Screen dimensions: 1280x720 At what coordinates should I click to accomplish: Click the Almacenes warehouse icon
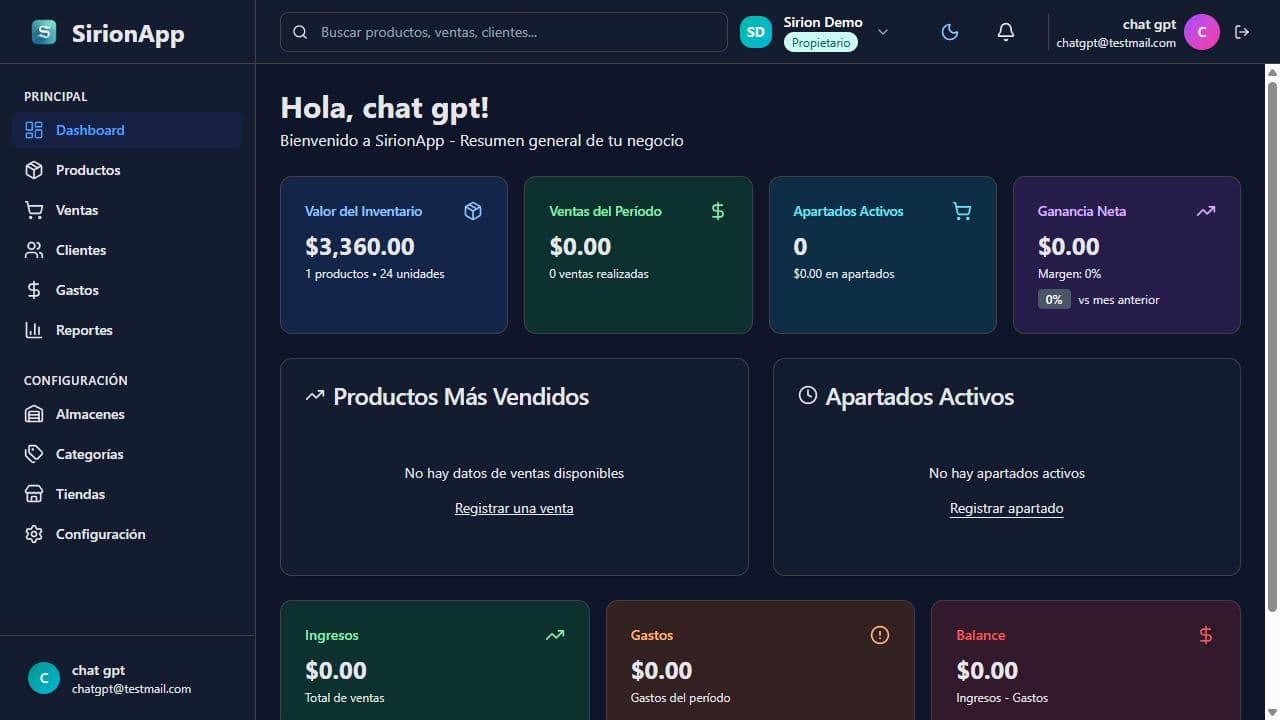pyautogui.click(x=34, y=414)
